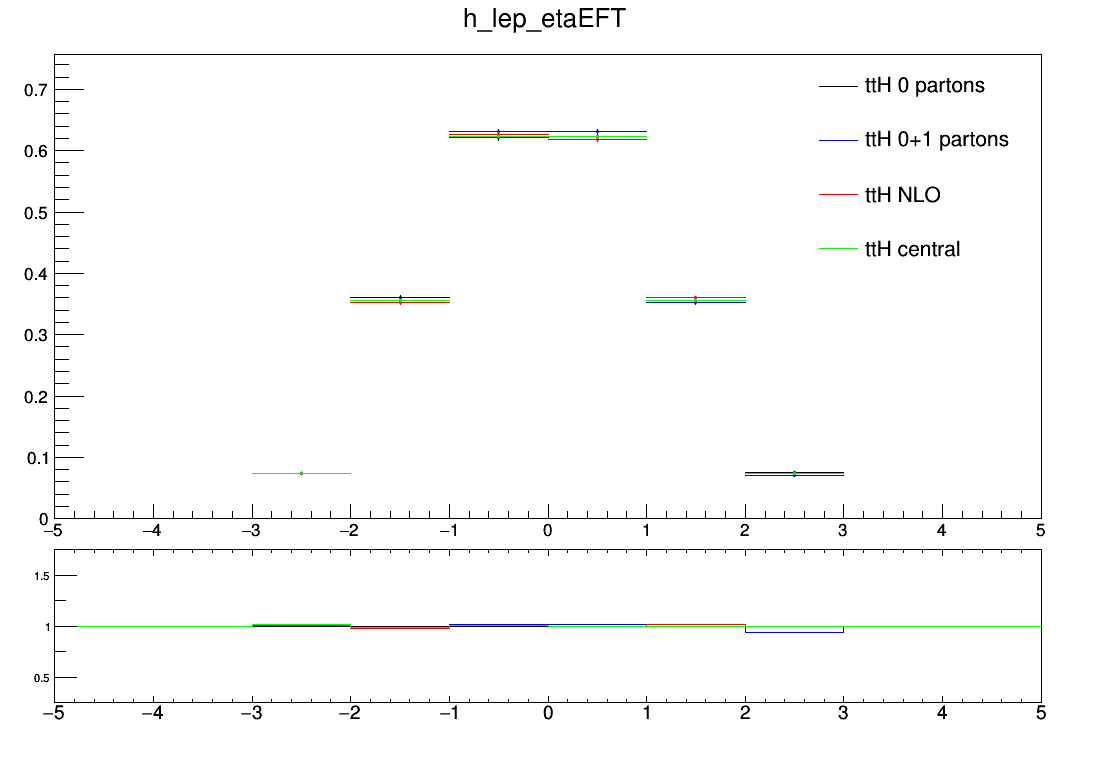
Task: Click the green legend line for ttH central
Action: coord(838,248)
